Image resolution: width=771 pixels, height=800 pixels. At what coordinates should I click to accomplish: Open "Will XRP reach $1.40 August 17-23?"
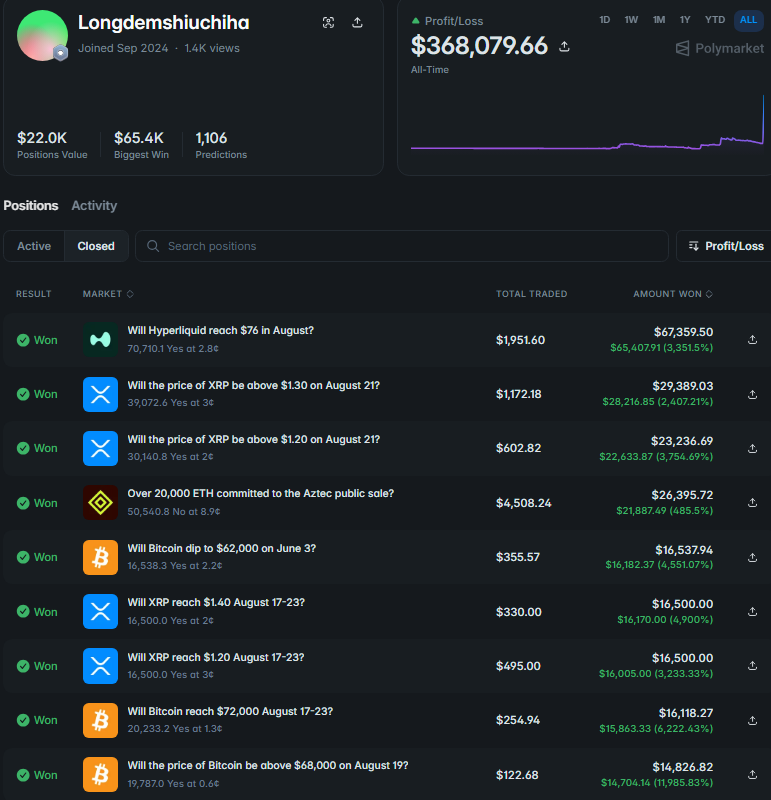(x=216, y=603)
